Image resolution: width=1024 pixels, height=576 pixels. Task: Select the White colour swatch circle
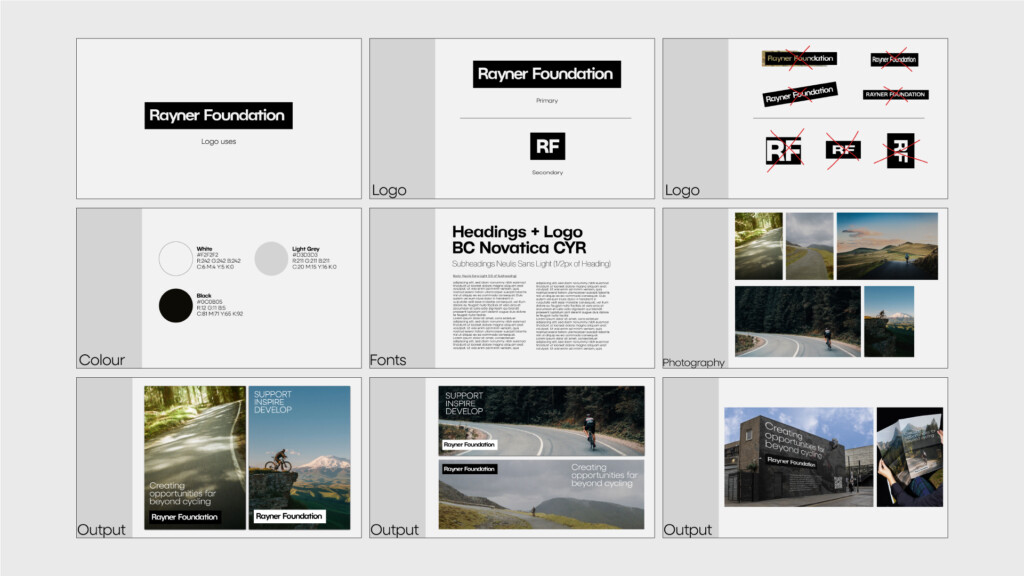point(176,258)
